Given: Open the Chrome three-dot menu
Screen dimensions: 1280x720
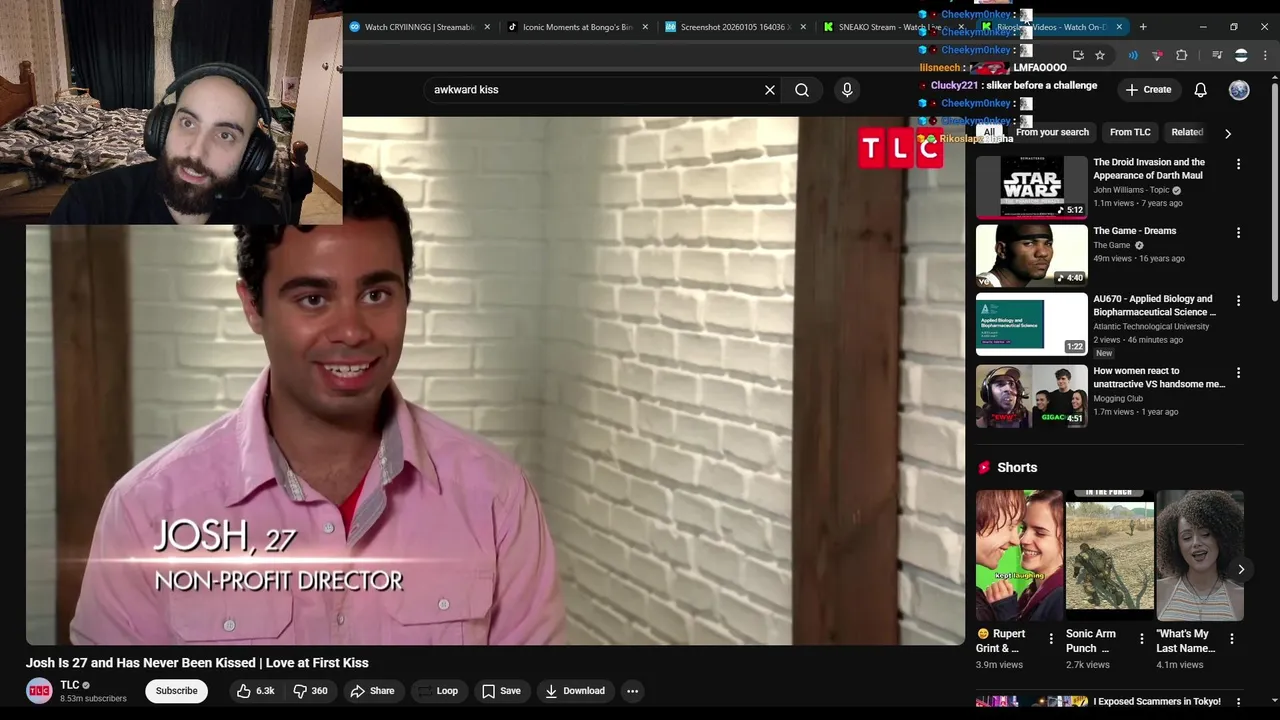Looking at the screenshot, I should tap(1266, 55).
